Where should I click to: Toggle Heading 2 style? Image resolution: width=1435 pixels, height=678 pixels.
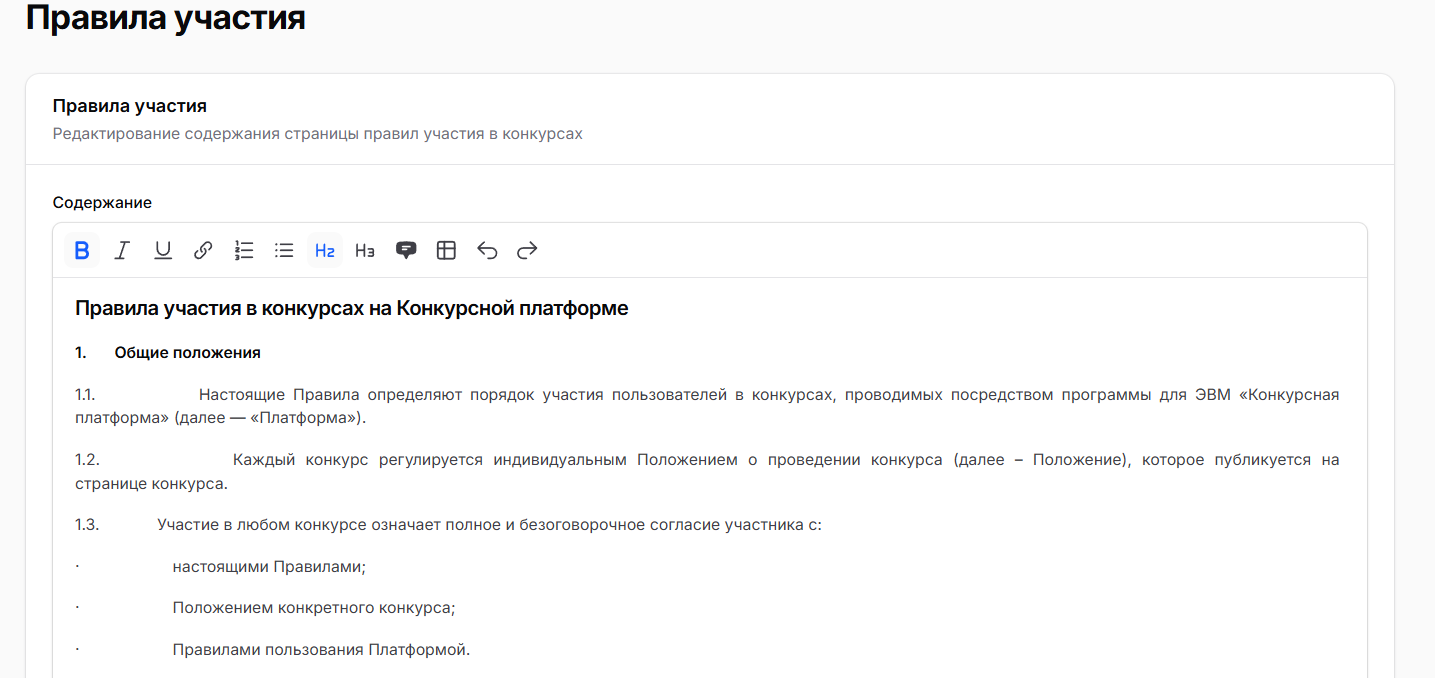click(325, 250)
